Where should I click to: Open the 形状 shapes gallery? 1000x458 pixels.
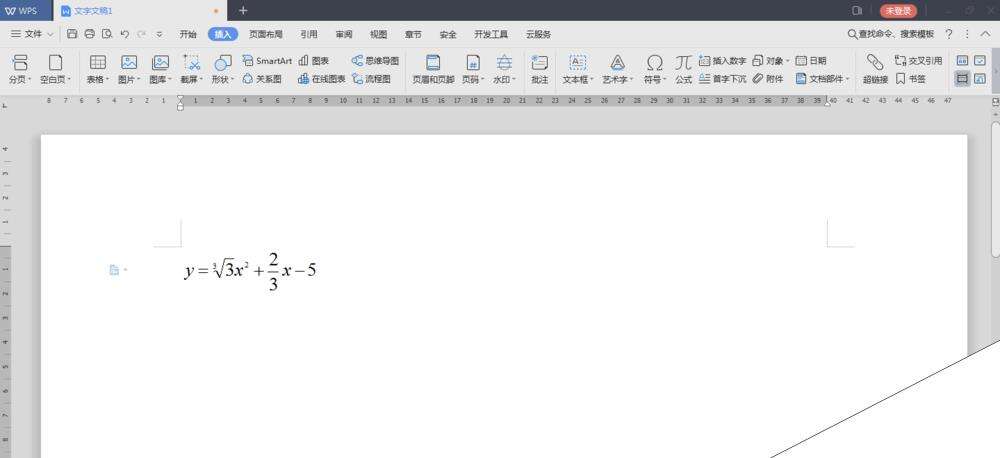coord(223,70)
